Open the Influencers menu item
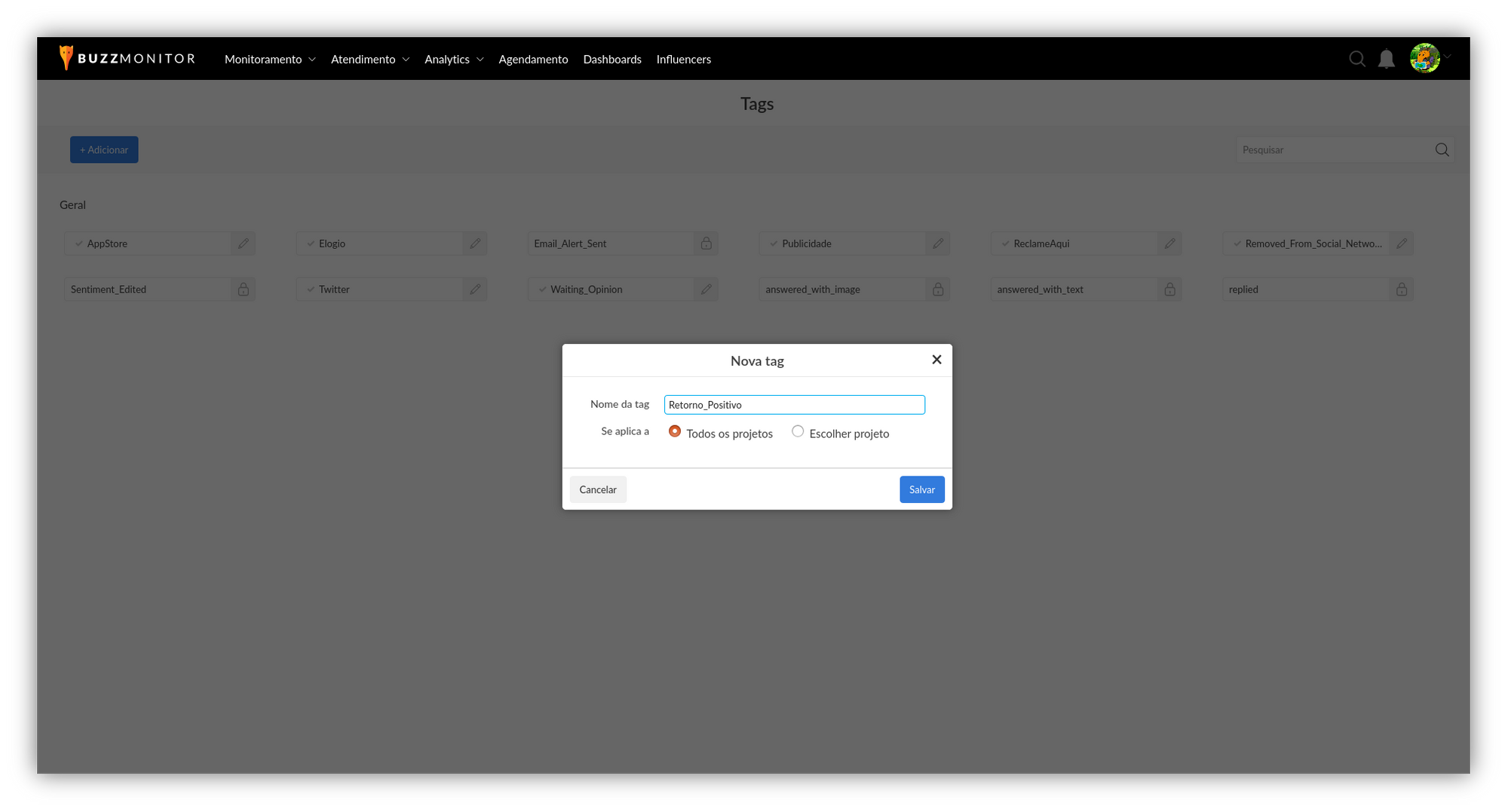 coord(683,60)
